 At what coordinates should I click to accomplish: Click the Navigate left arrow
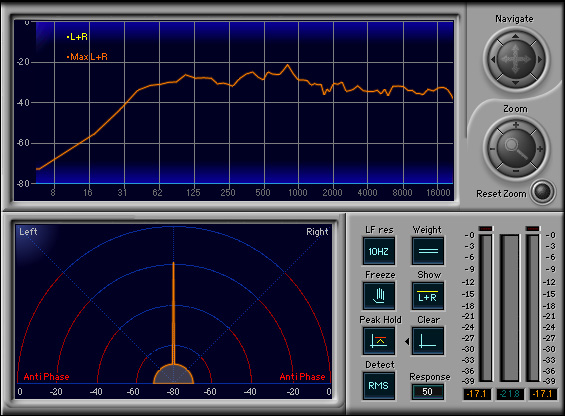pos(493,59)
